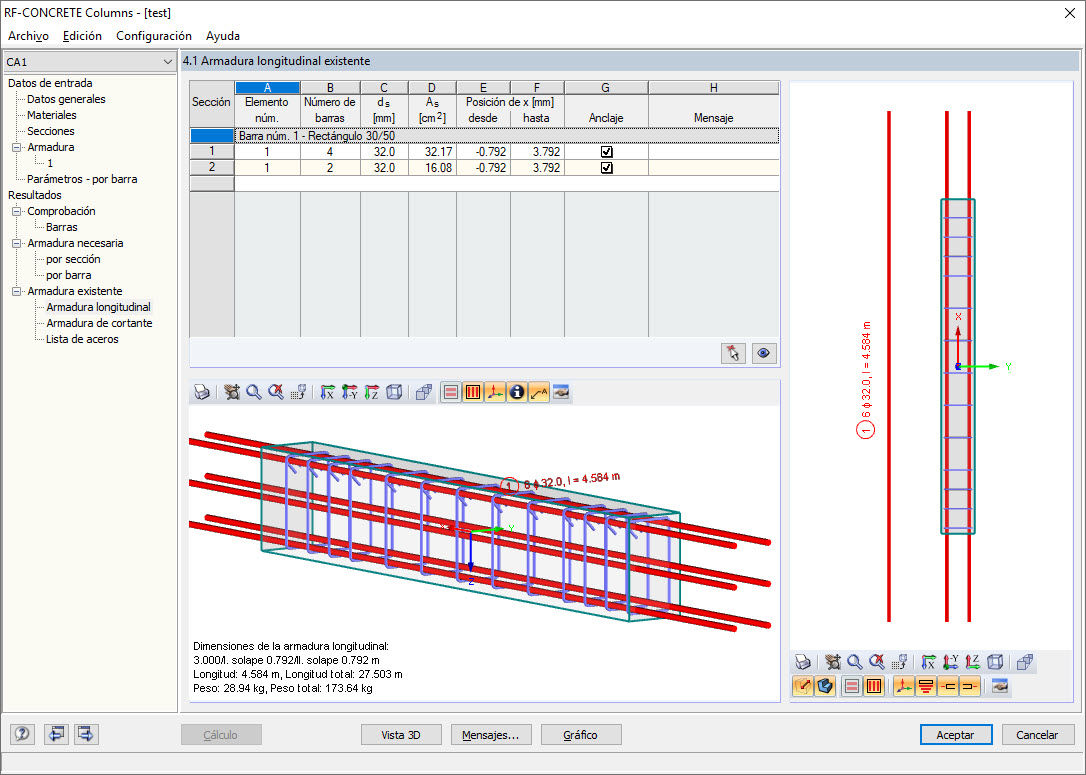1086x775 pixels.
Task: Toggle member line display in right drawing toolbar
Action: click(803, 686)
